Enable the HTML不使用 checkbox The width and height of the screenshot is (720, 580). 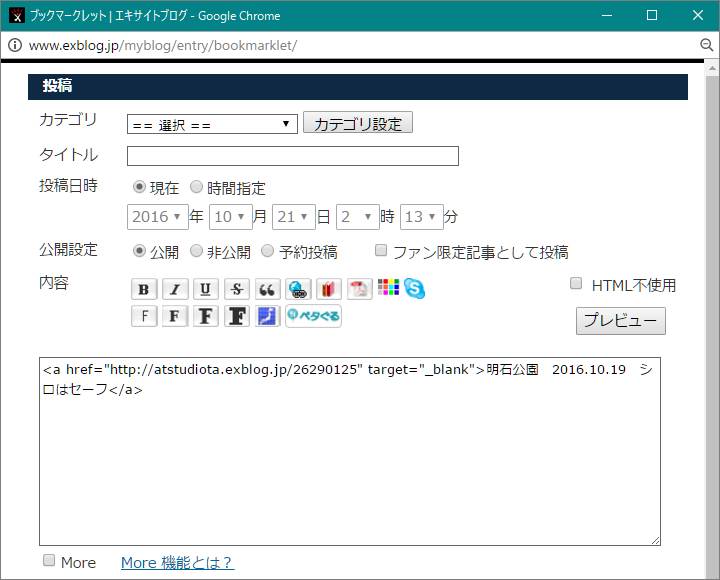click(576, 284)
